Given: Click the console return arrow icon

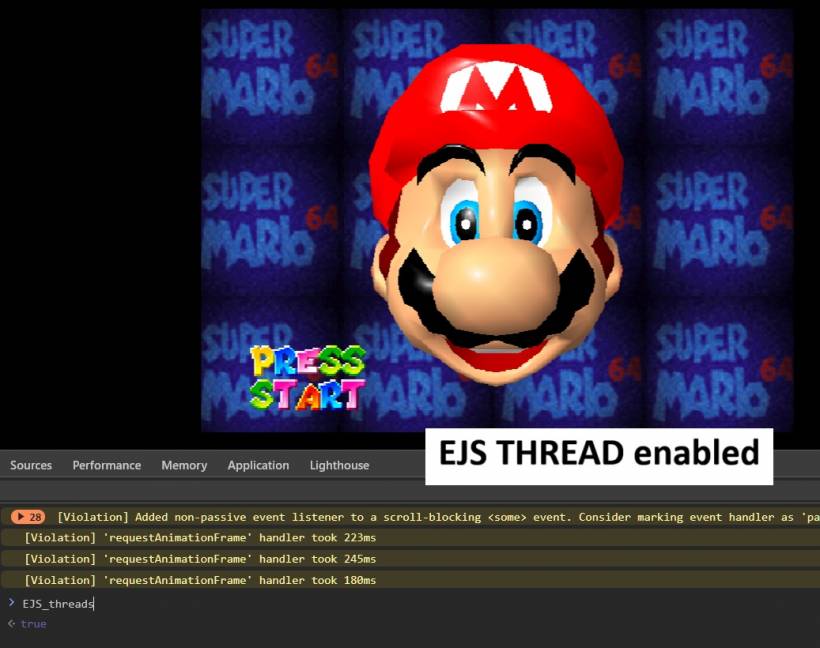Looking at the screenshot, I should click(x=11, y=624).
